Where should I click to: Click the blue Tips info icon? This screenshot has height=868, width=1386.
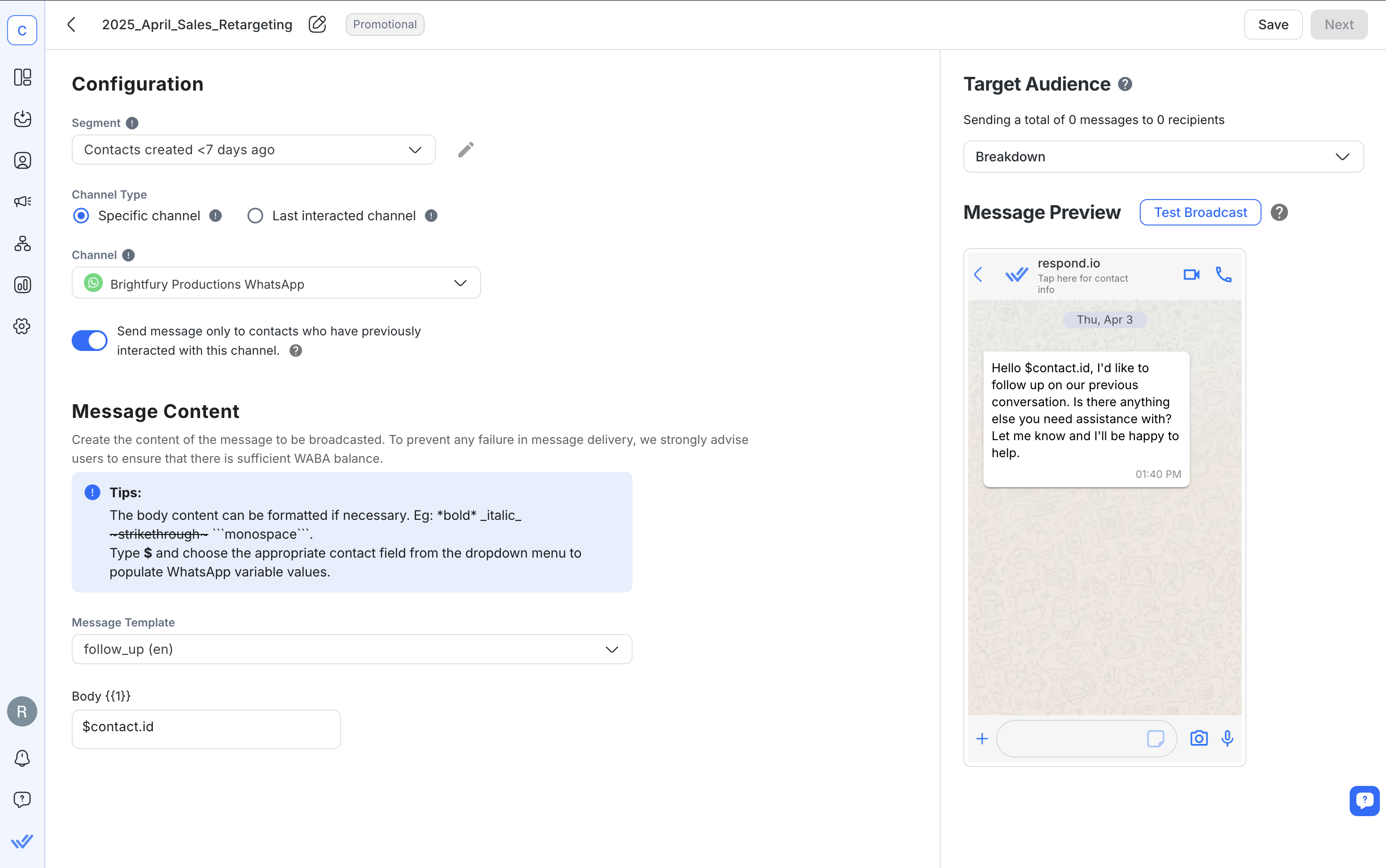[92, 492]
